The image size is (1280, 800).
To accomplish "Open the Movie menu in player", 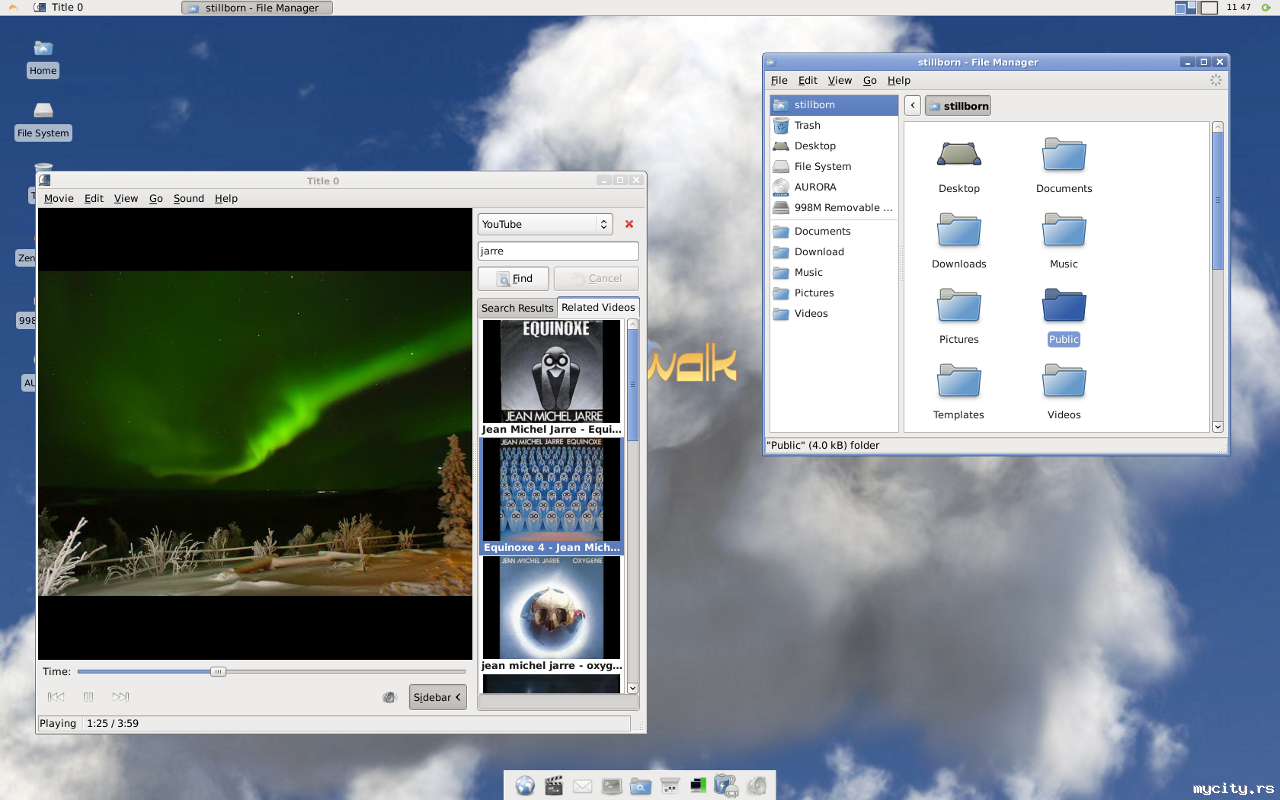I will (x=59, y=199).
